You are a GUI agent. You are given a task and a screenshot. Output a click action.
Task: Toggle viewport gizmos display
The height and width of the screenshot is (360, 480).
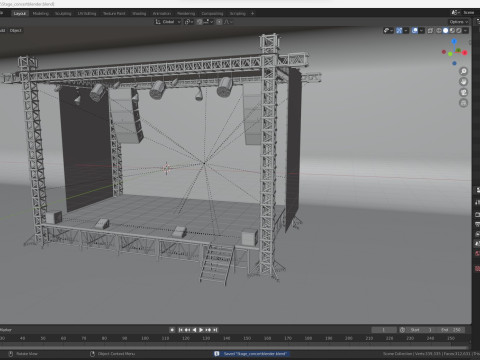pyautogui.click(x=399, y=30)
